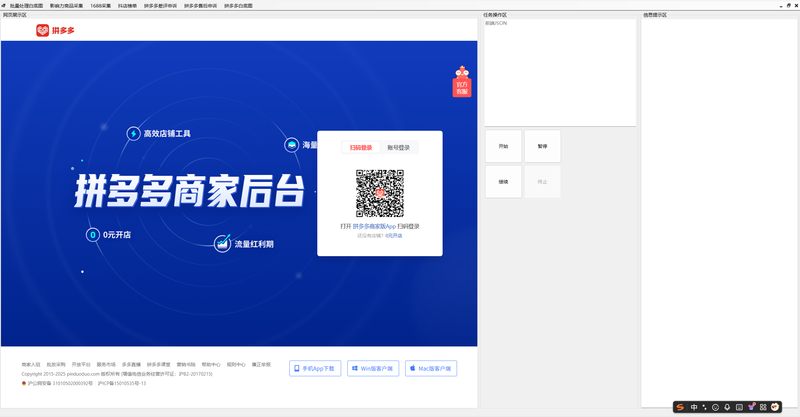Switch to the 账号登录 tab
Viewport: 800px width, 417px height.
[398, 148]
